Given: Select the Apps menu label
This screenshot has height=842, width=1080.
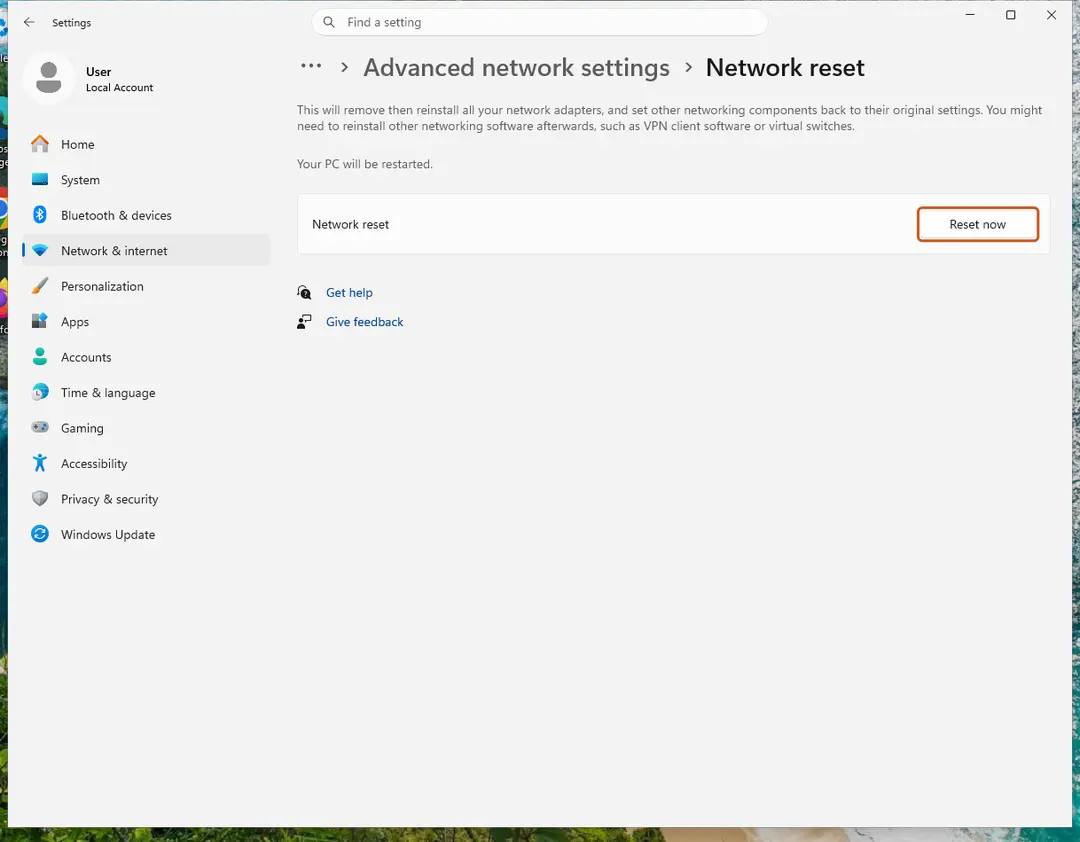Looking at the screenshot, I should coord(74,322).
